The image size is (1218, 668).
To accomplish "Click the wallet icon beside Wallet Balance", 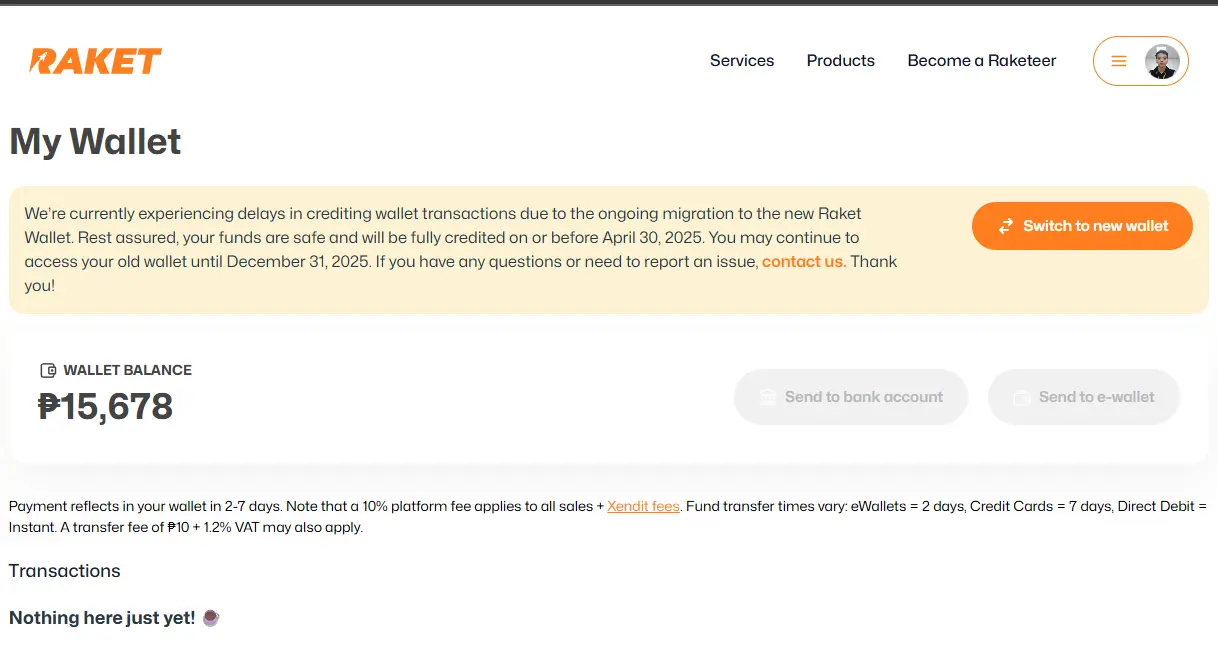I will [x=48, y=370].
